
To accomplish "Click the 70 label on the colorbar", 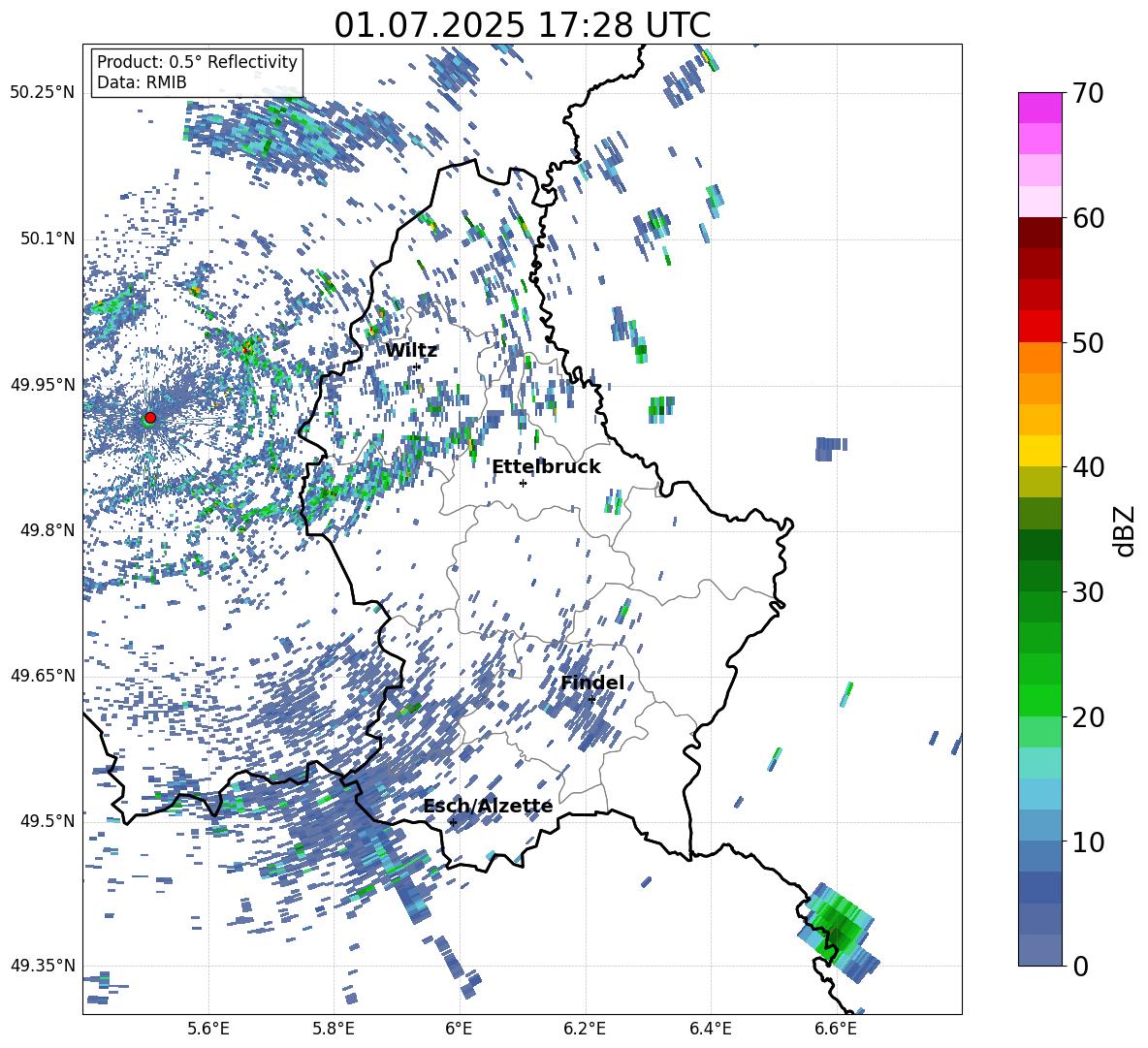I will coord(1087,93).
